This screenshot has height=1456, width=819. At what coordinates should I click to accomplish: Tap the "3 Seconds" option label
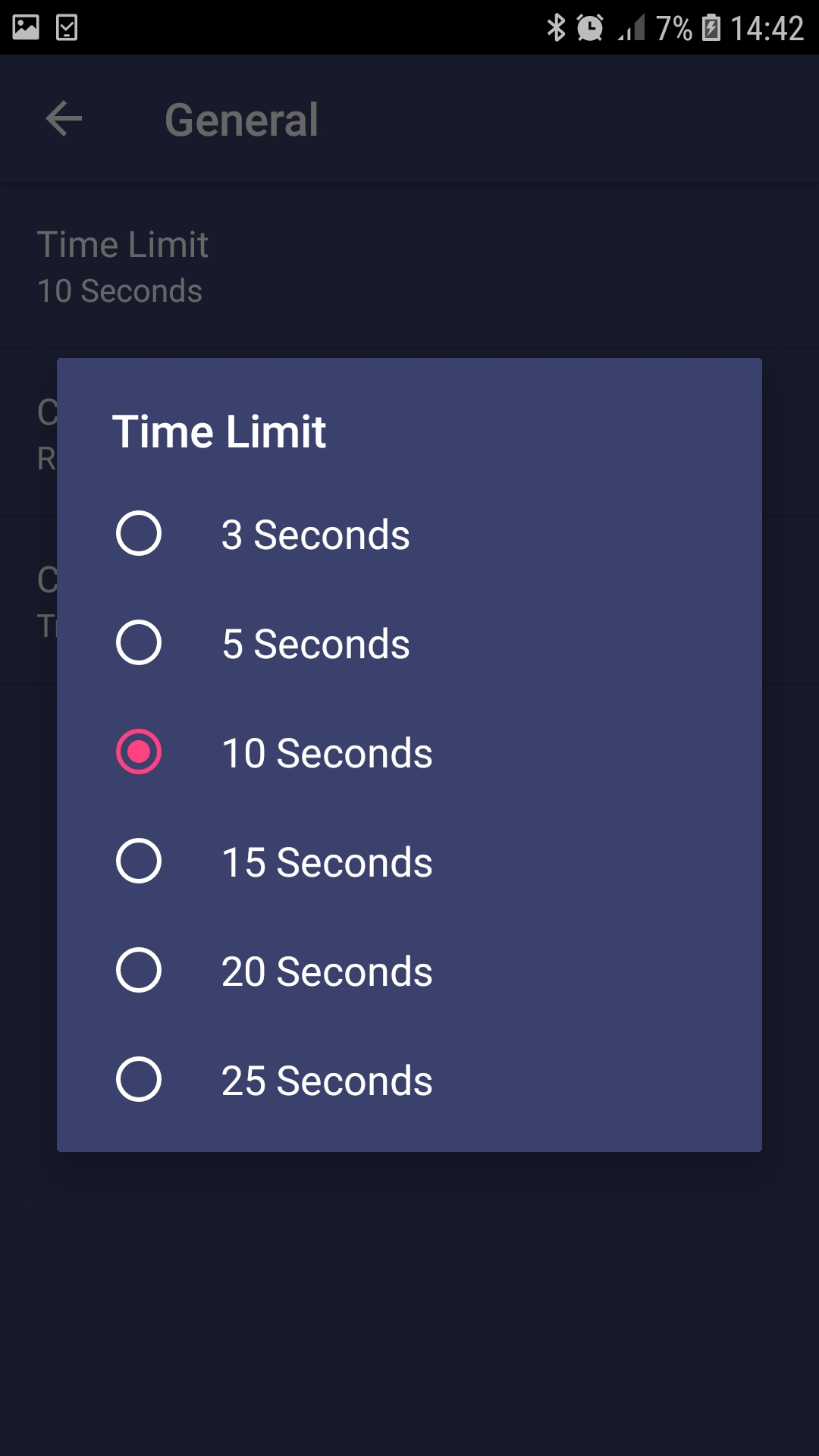[x=315, y=535]
